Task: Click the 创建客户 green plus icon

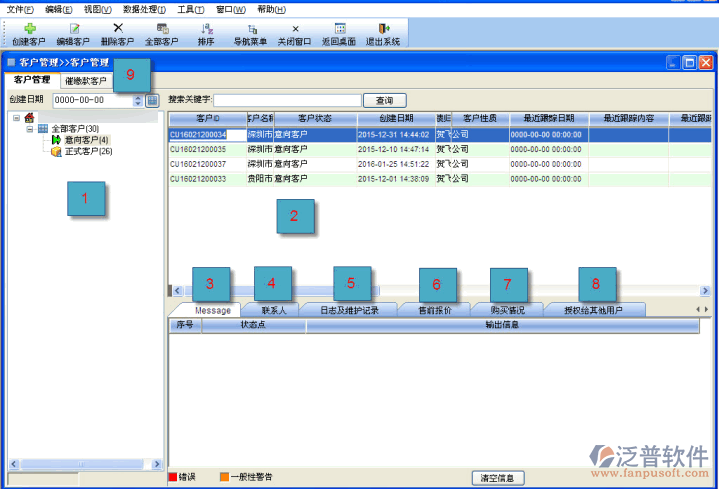Action: (x=29, y=29)
